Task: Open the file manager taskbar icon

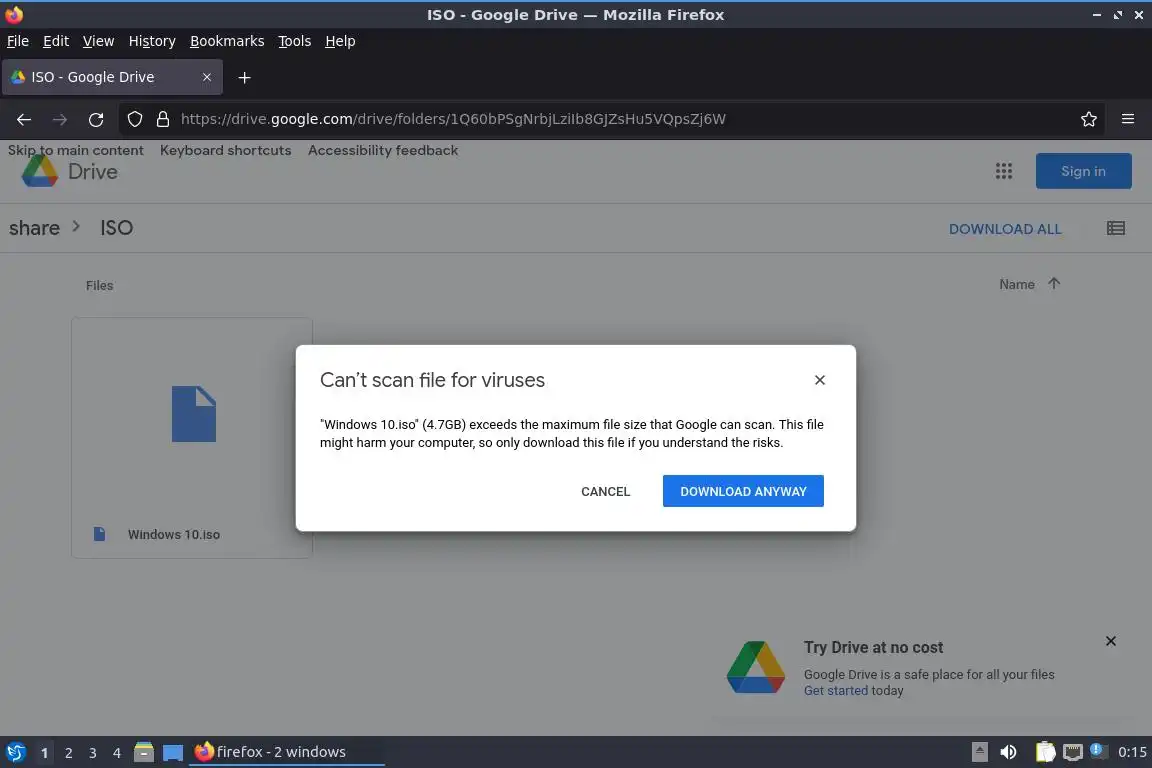Action: click(144, 752)
